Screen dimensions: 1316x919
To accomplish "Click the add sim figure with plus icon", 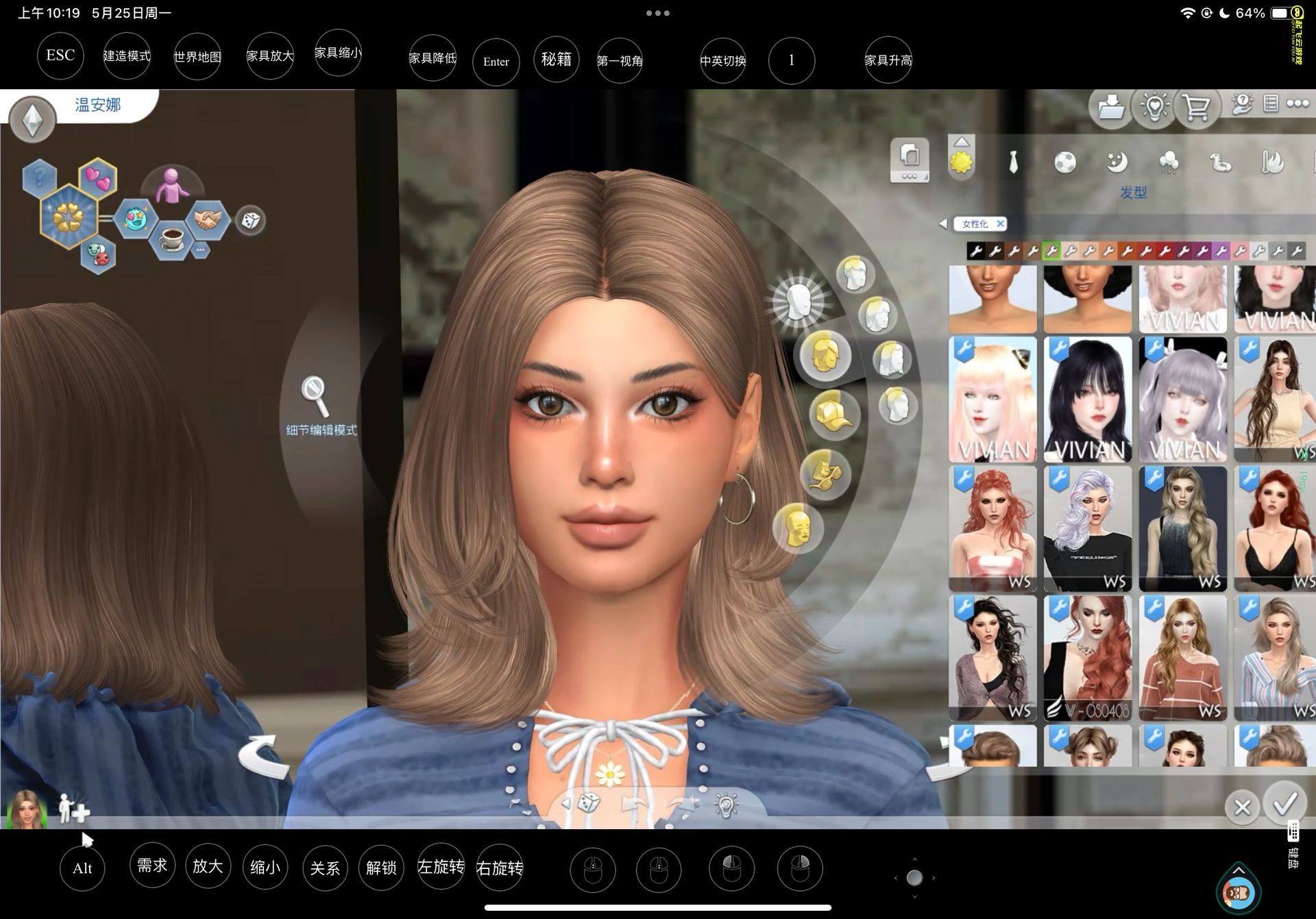I will click(73, 809).
